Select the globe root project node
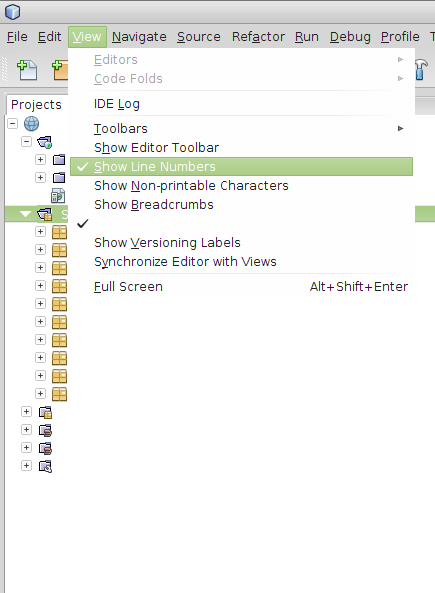The width and height of the screenshot is (435, 593). (x=31, y=123)
